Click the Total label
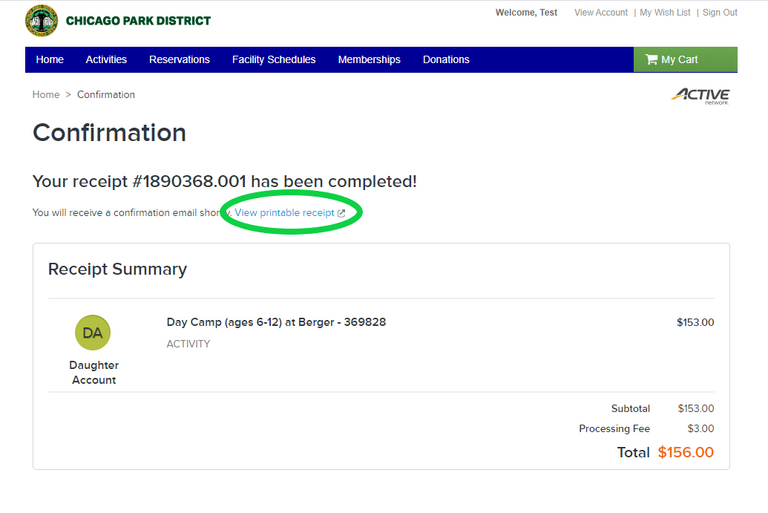Image resolution: width=768 pixels, height=513 pixels. [x=633, y=452]
